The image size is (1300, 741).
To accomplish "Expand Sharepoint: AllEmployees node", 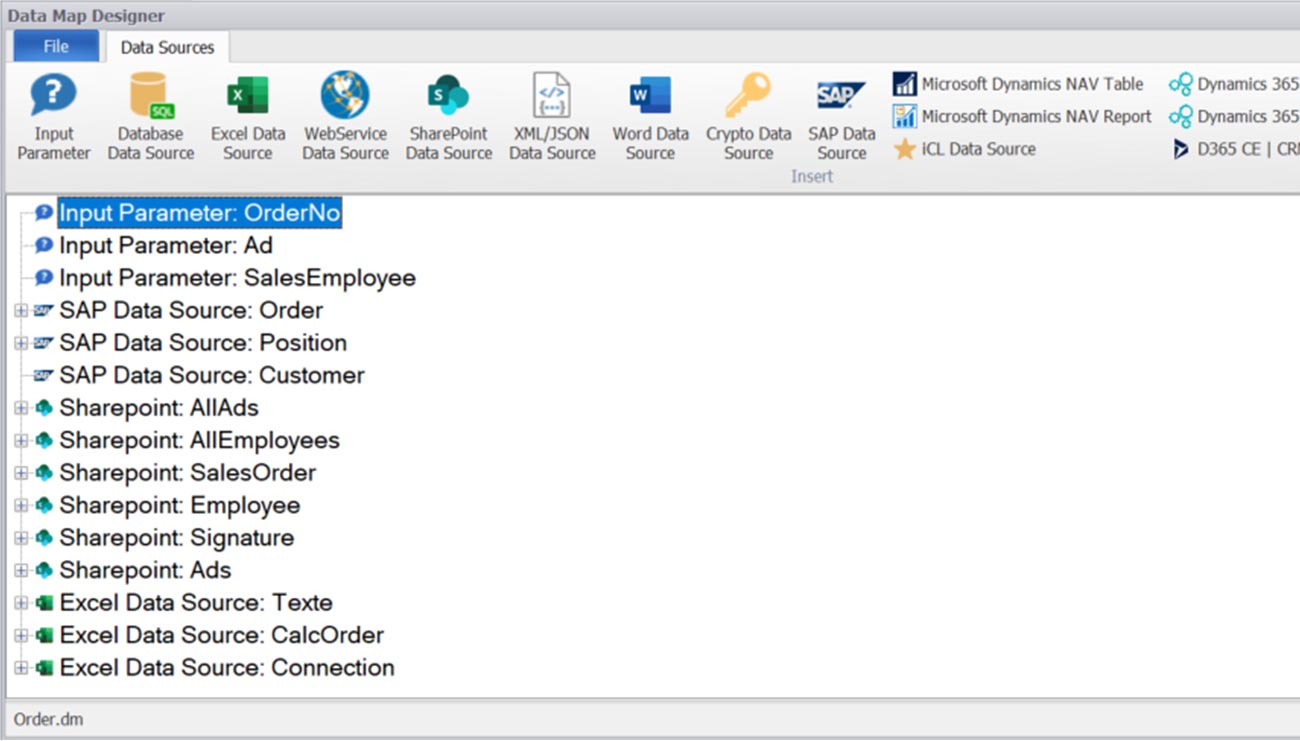I will tap(21, 440).
